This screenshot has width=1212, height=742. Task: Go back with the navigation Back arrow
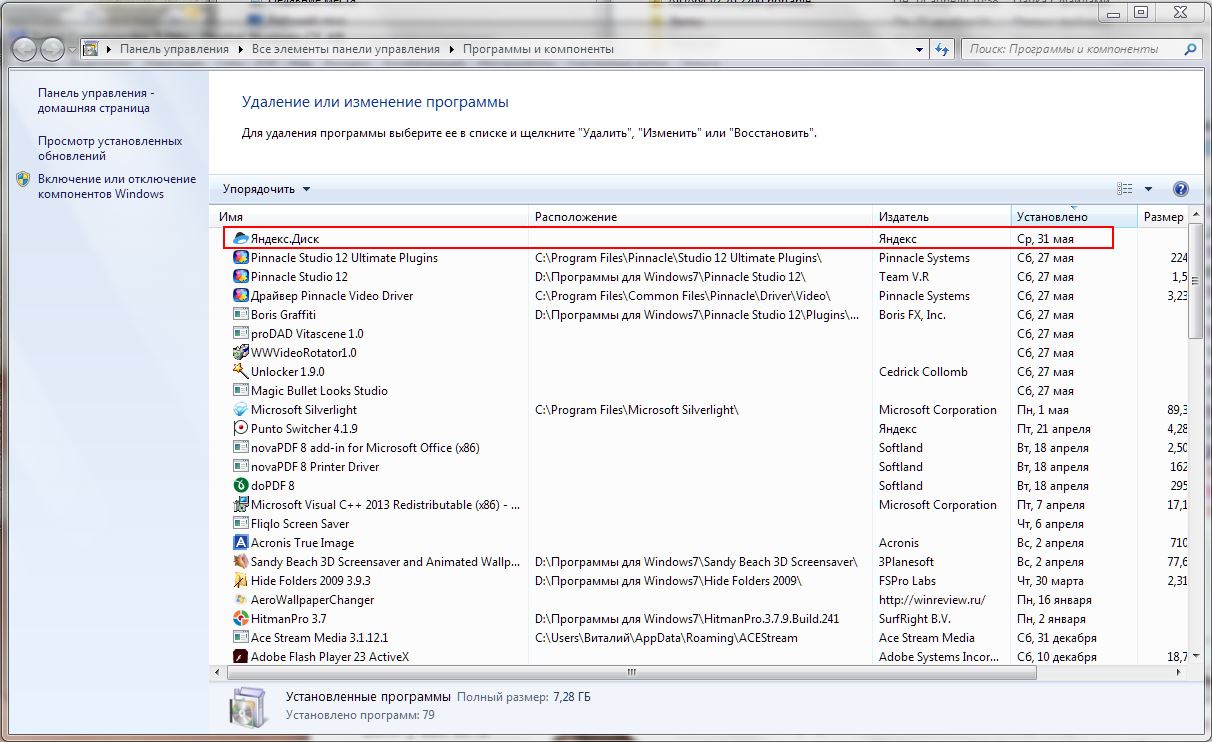tap(25, 48)
